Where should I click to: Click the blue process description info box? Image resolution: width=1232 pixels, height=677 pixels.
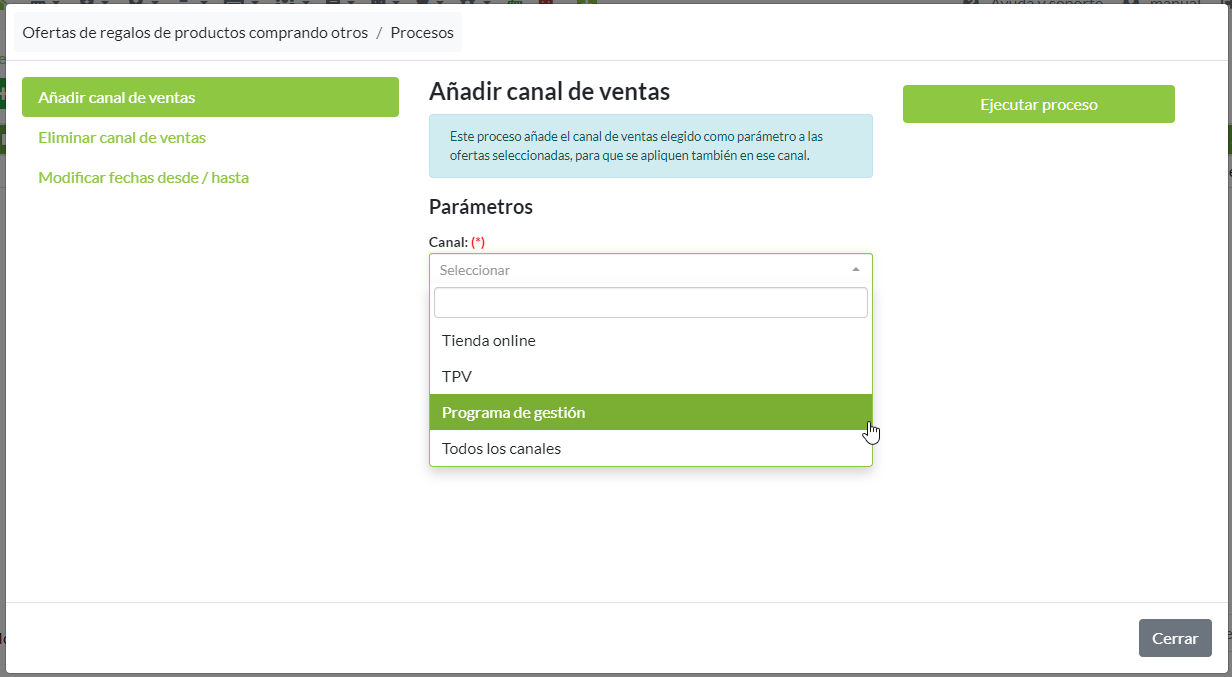coord(650,146)
